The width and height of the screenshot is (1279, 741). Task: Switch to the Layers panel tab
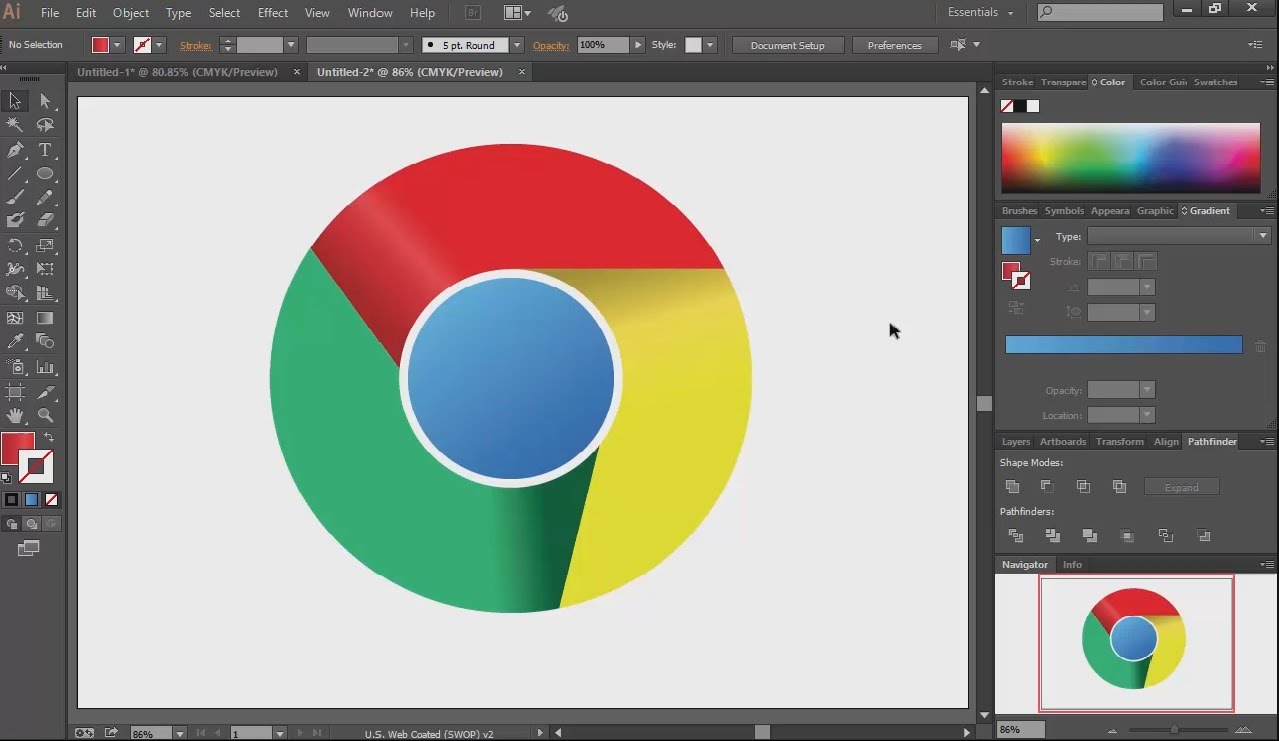(x=1015, y=442)
